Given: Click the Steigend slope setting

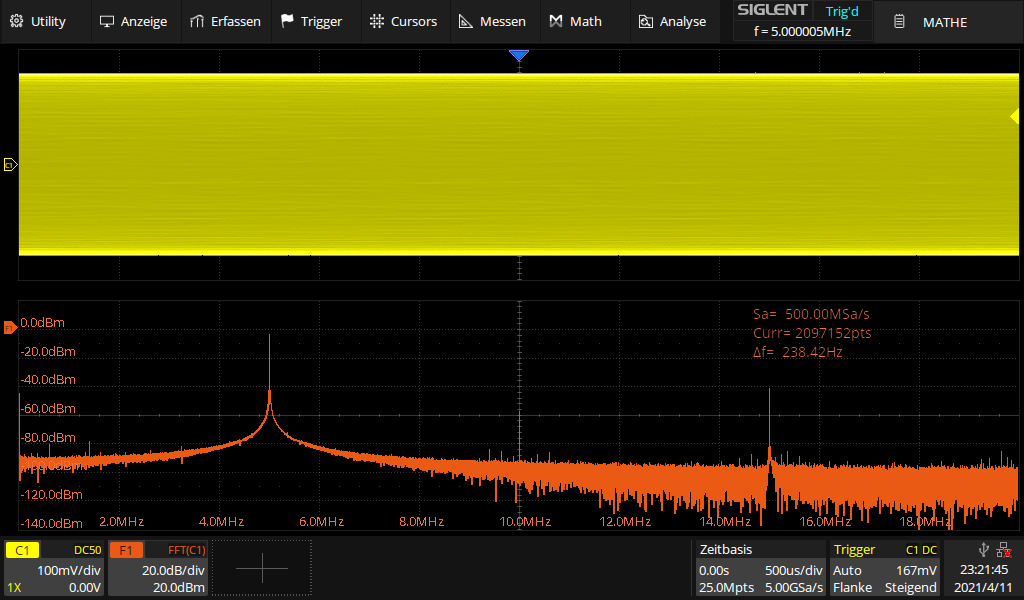Looking at the screenshot, I should click(x=910, y=588).
